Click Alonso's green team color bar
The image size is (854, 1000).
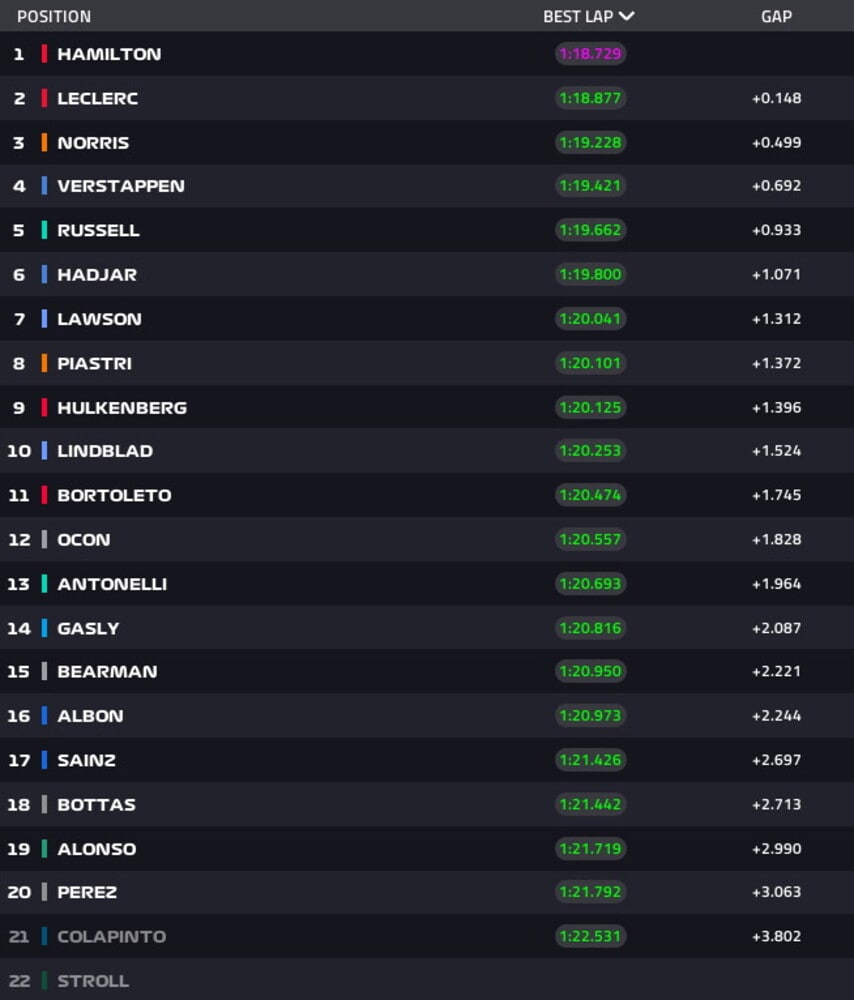point(44,849)
